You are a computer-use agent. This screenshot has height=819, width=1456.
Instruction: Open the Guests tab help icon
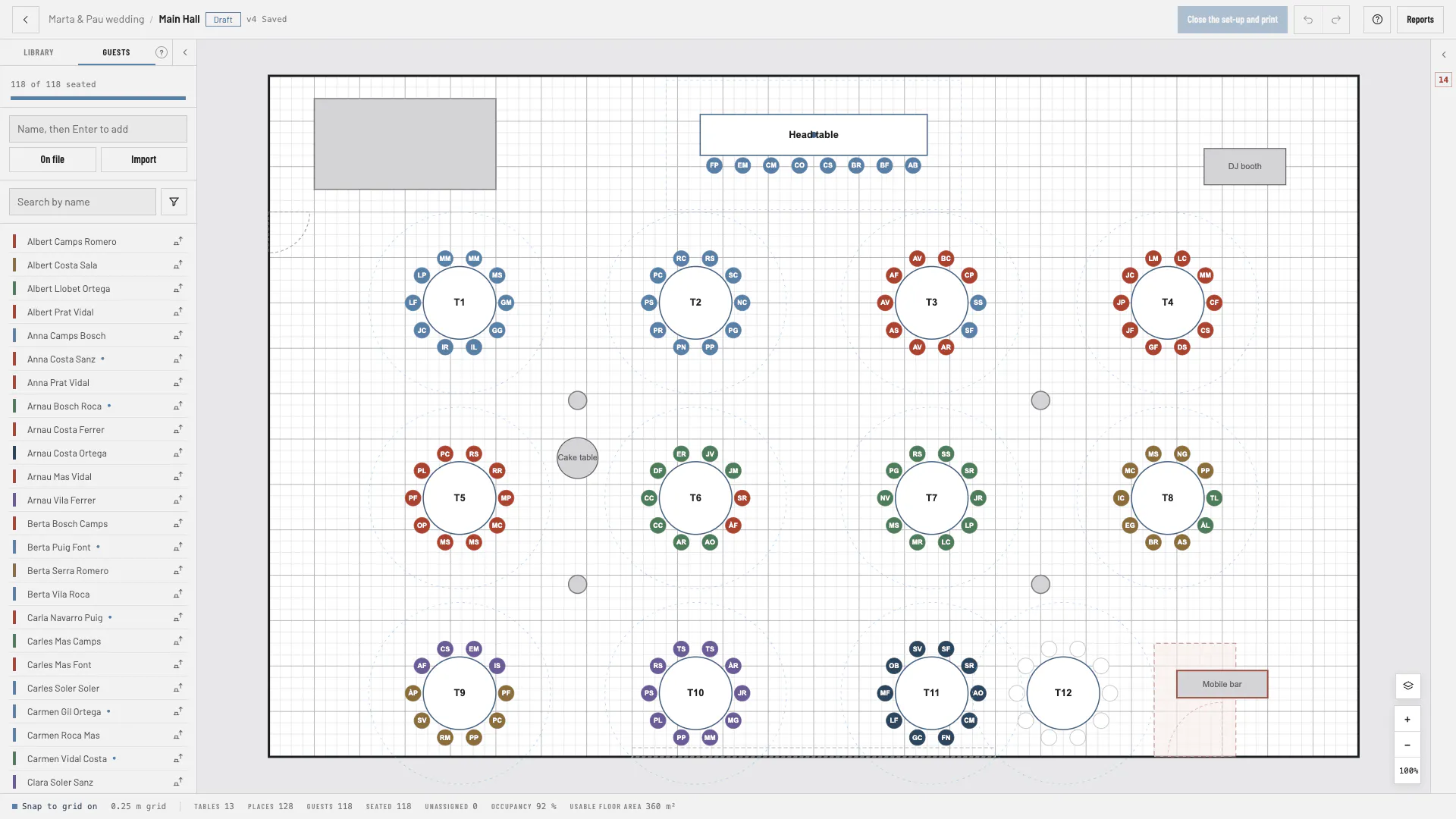coord(162,52)
